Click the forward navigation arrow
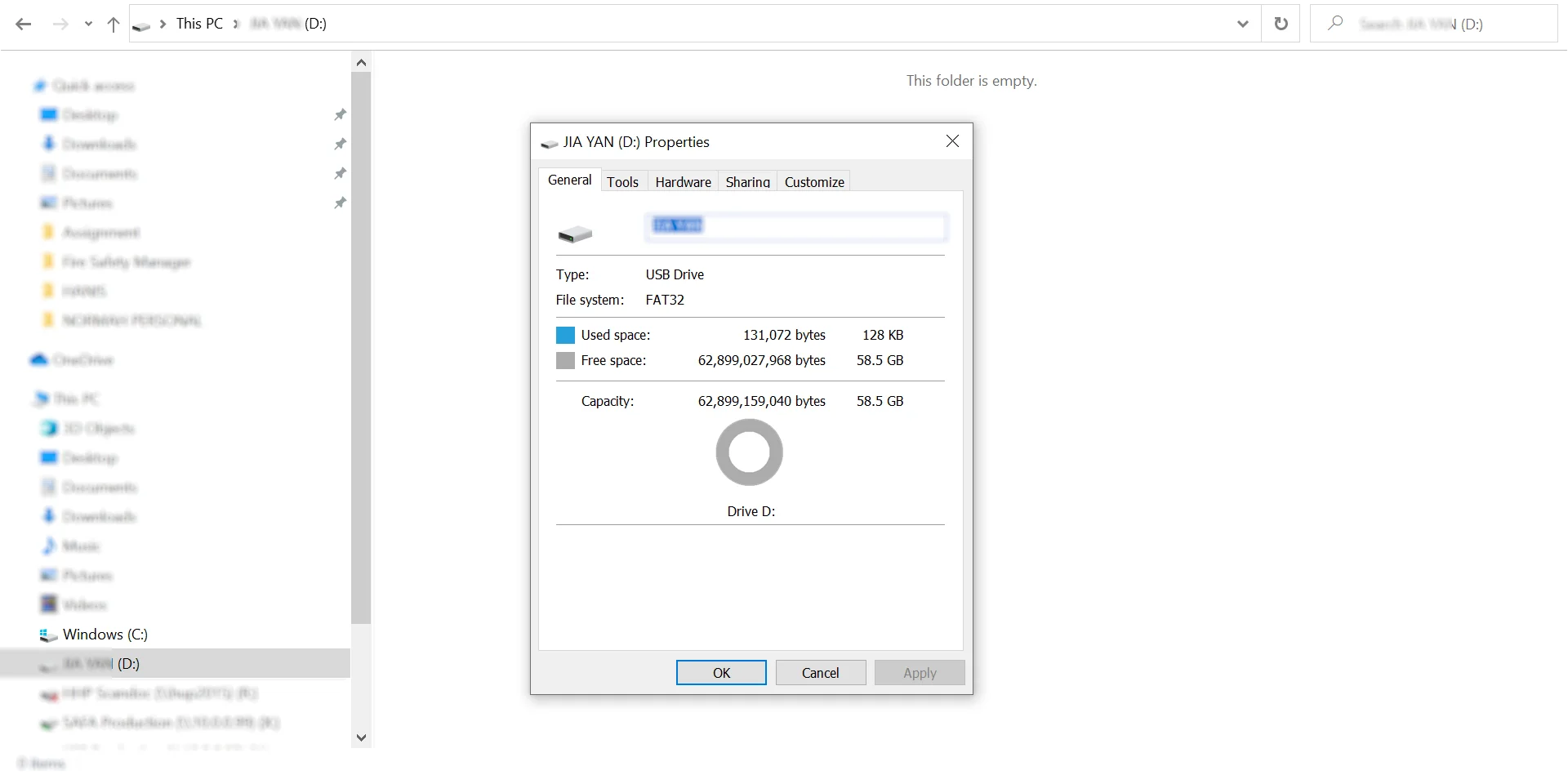This screenshot has height=775, width=1568. tap(60, 24)
